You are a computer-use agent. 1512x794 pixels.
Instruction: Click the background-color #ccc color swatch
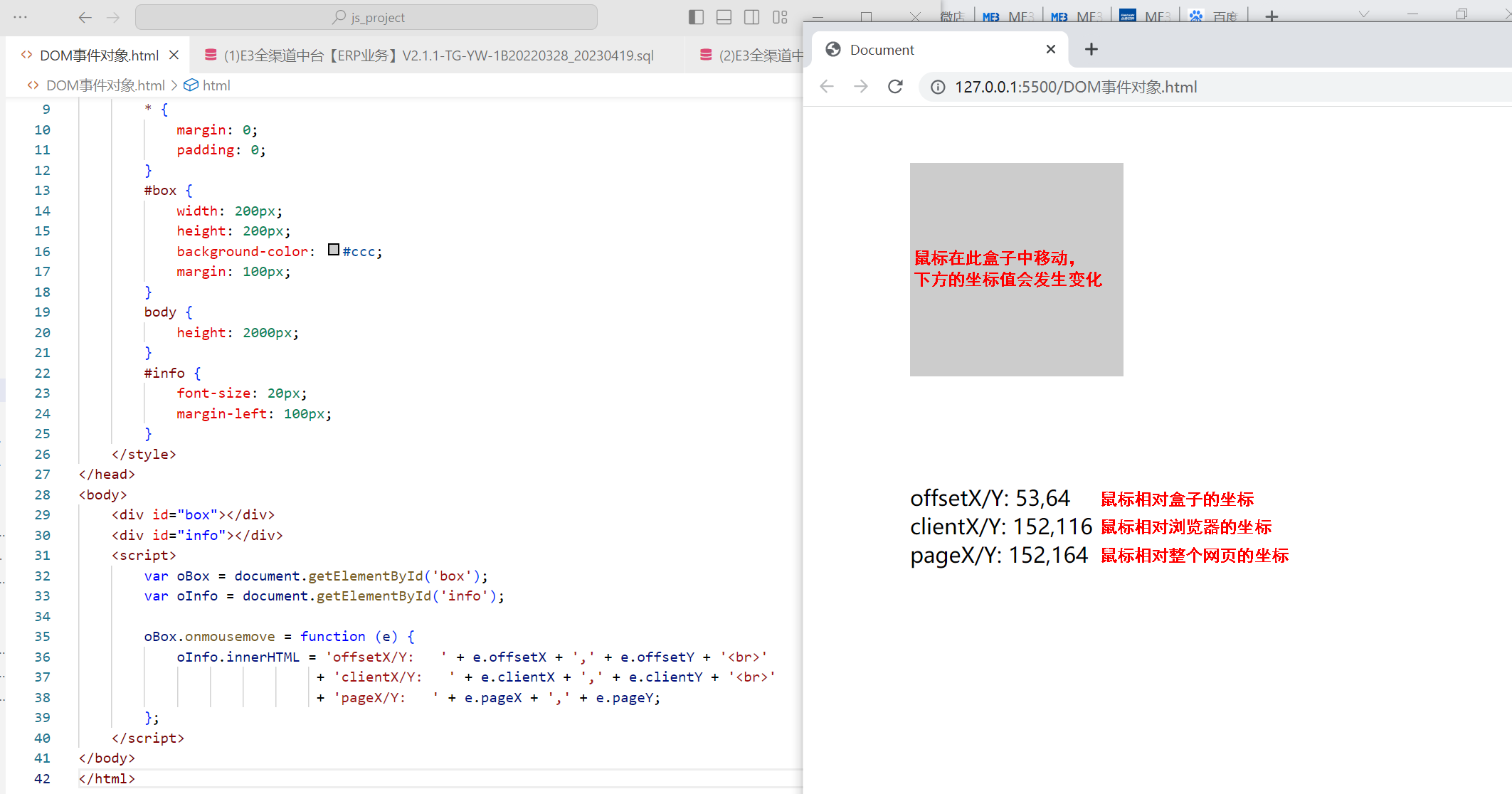(x=335, y=251)
